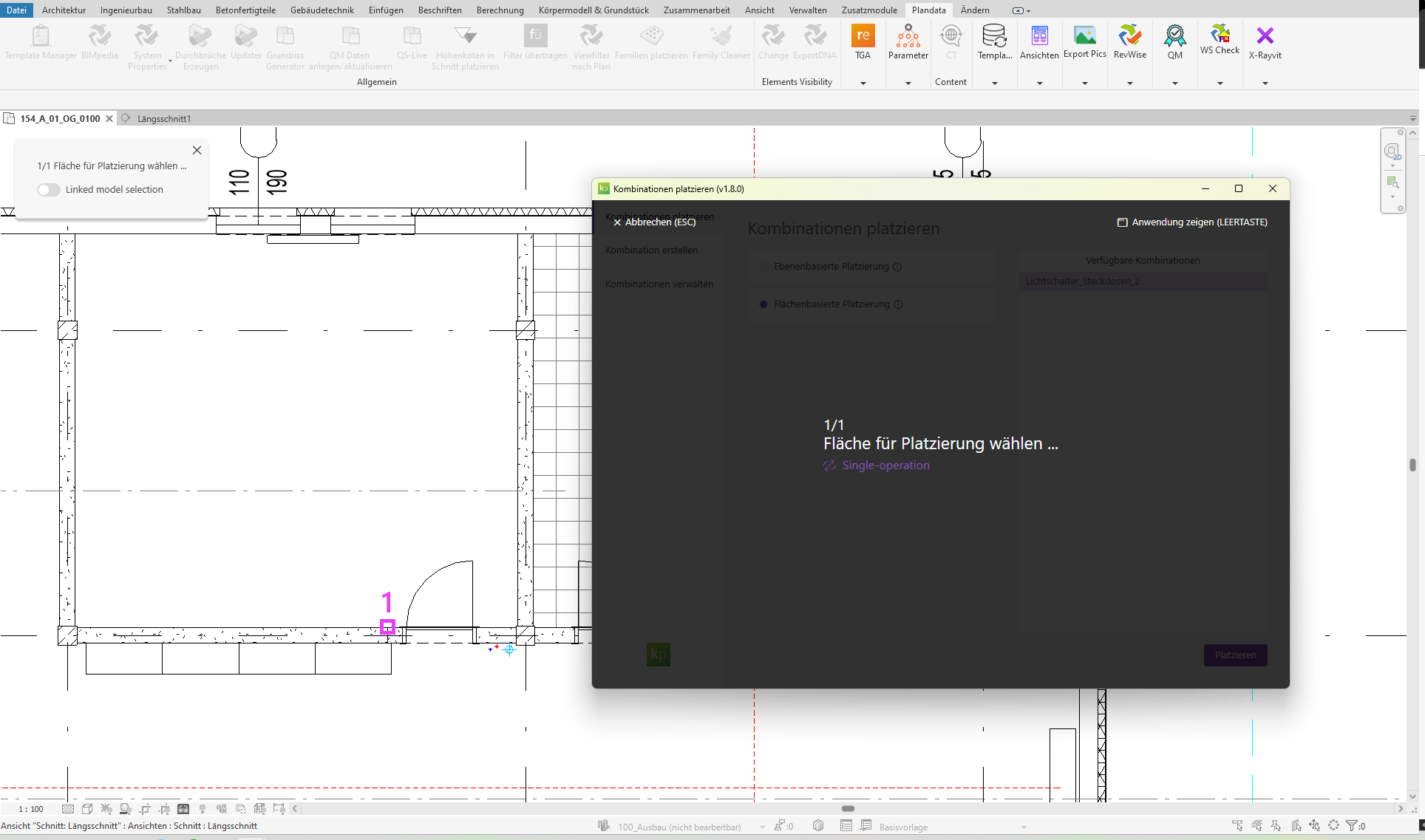The image size is (1425, 840).
Task: Toggle Linked model selection switch
Action: (x=49, y=190)
